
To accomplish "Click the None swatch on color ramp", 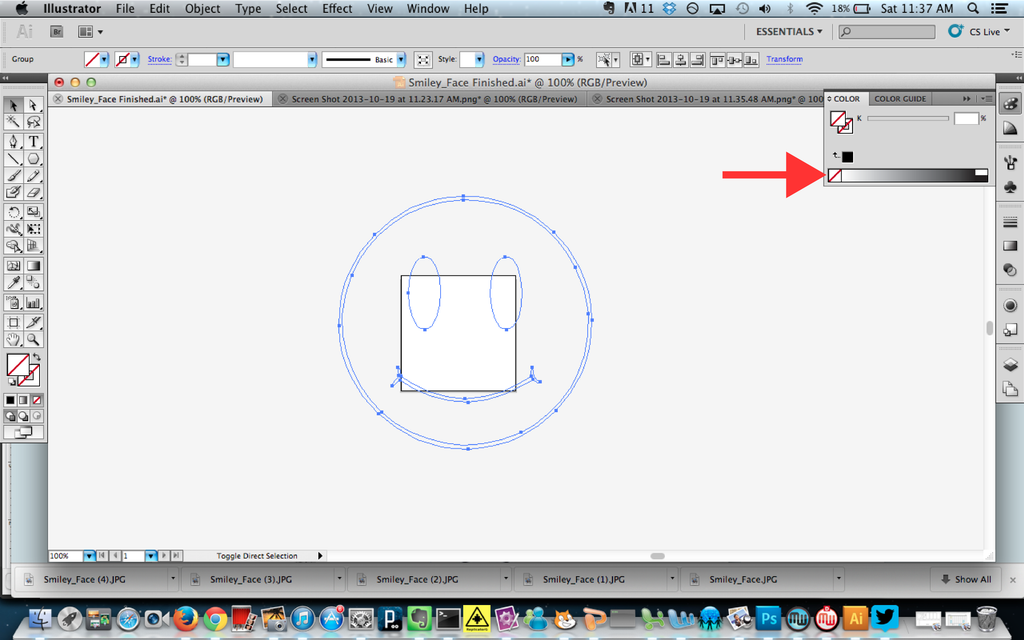I will (834, 176).
